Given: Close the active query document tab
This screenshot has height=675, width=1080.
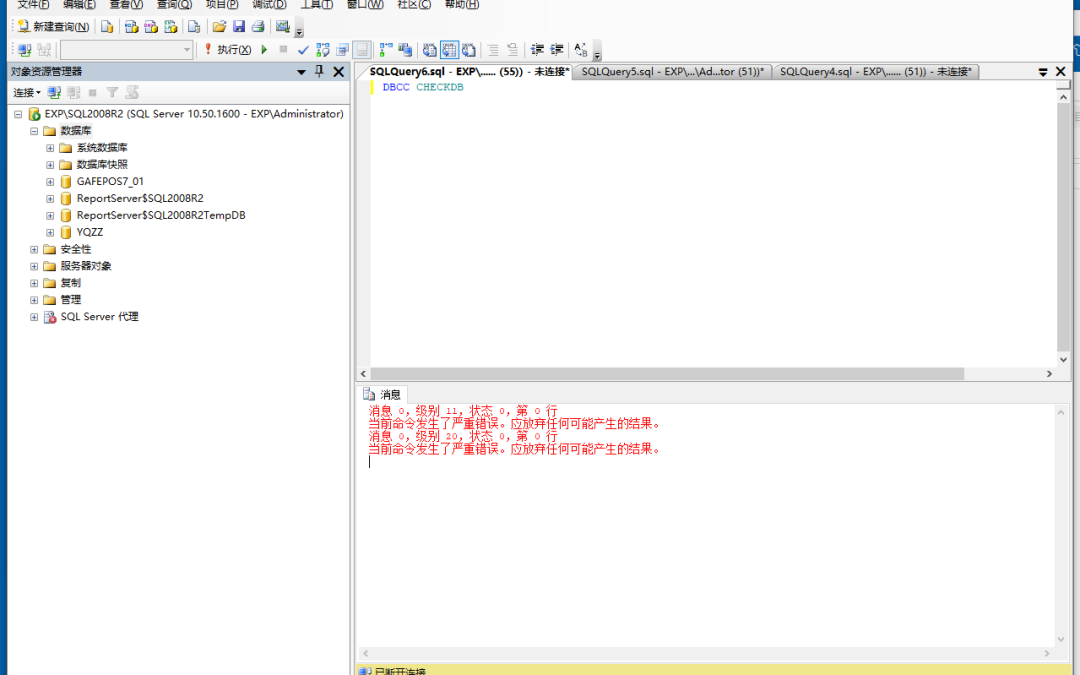Looking at the screenshot, I should [x=1061, y=72].
